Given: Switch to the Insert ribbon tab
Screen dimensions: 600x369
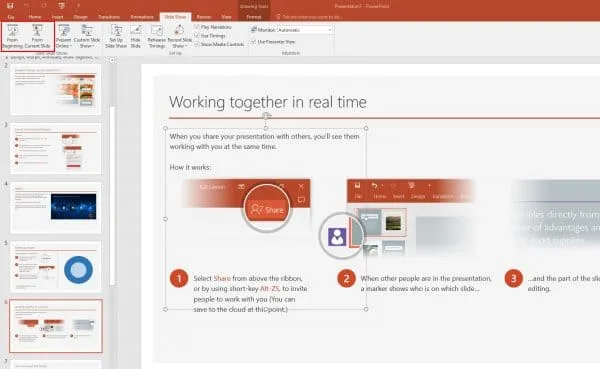Looking at the screenshot, I should (57, 17).
